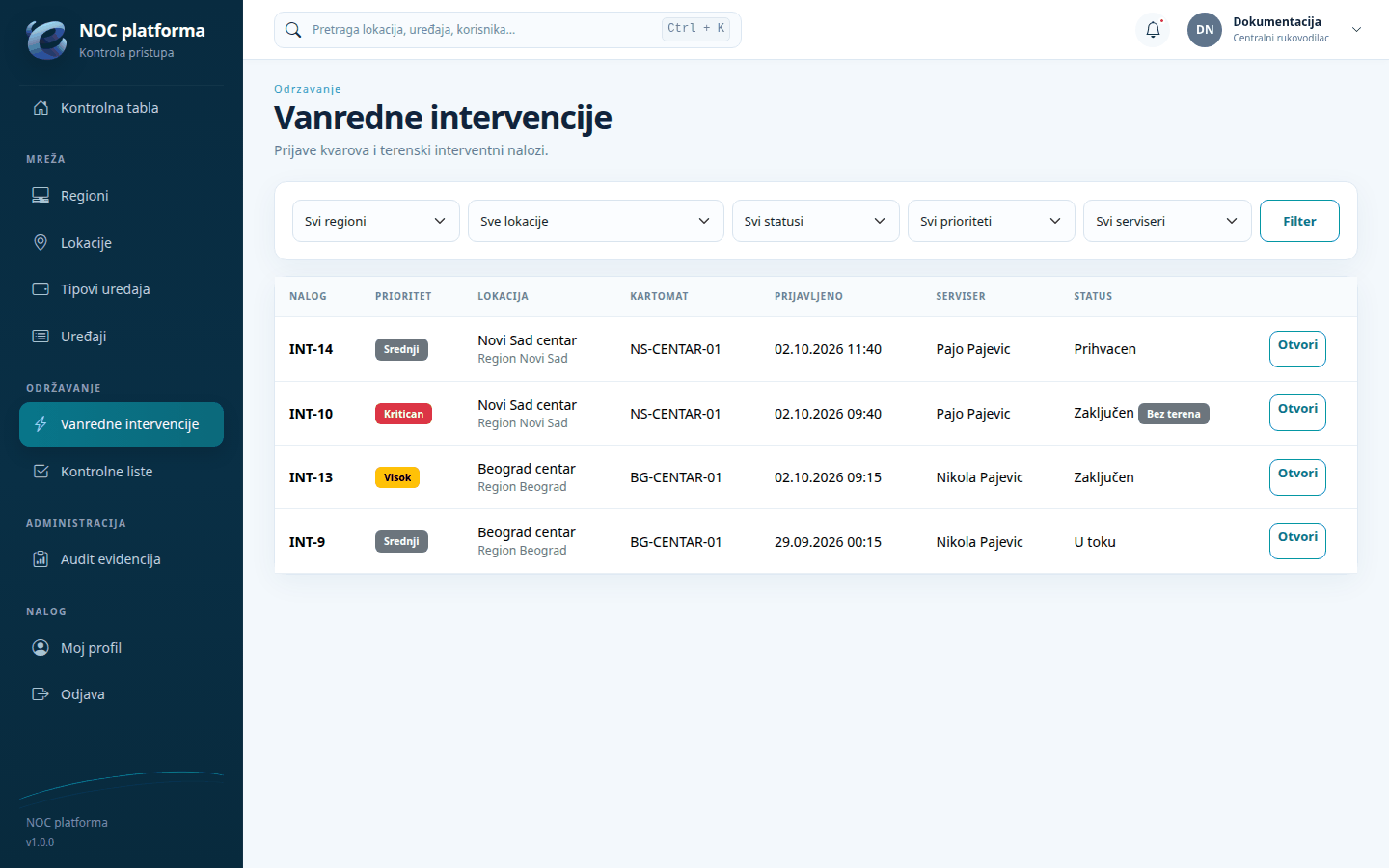Click the Kontrolne liste checkbox icon

[41, 472]
